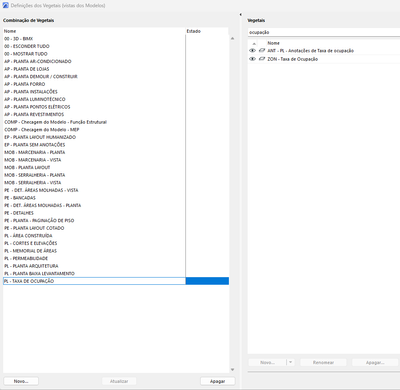Sort layers by the arrow column header
The width and height of the screenshot is (400, 390).
pos(254,43)
